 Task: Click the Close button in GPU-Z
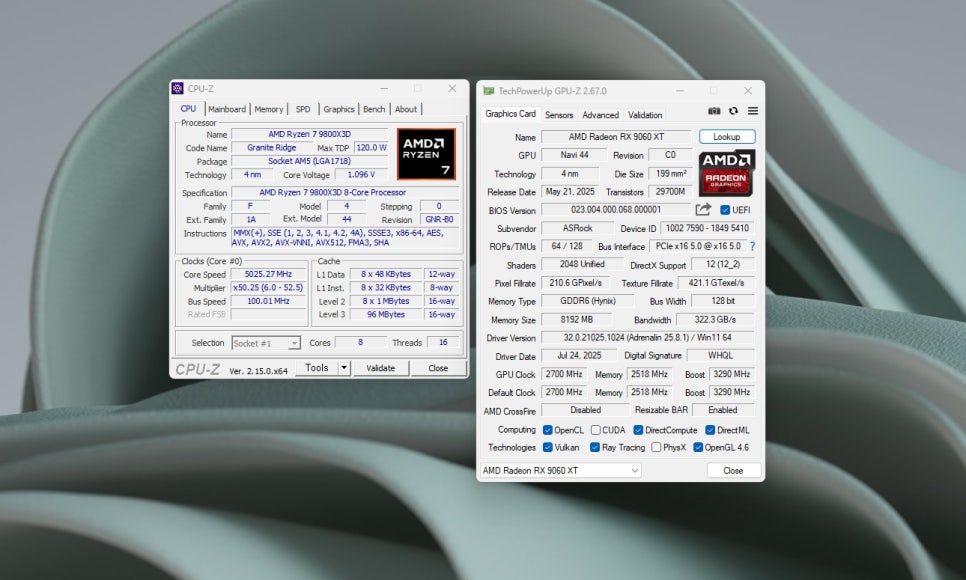[733, 470]
